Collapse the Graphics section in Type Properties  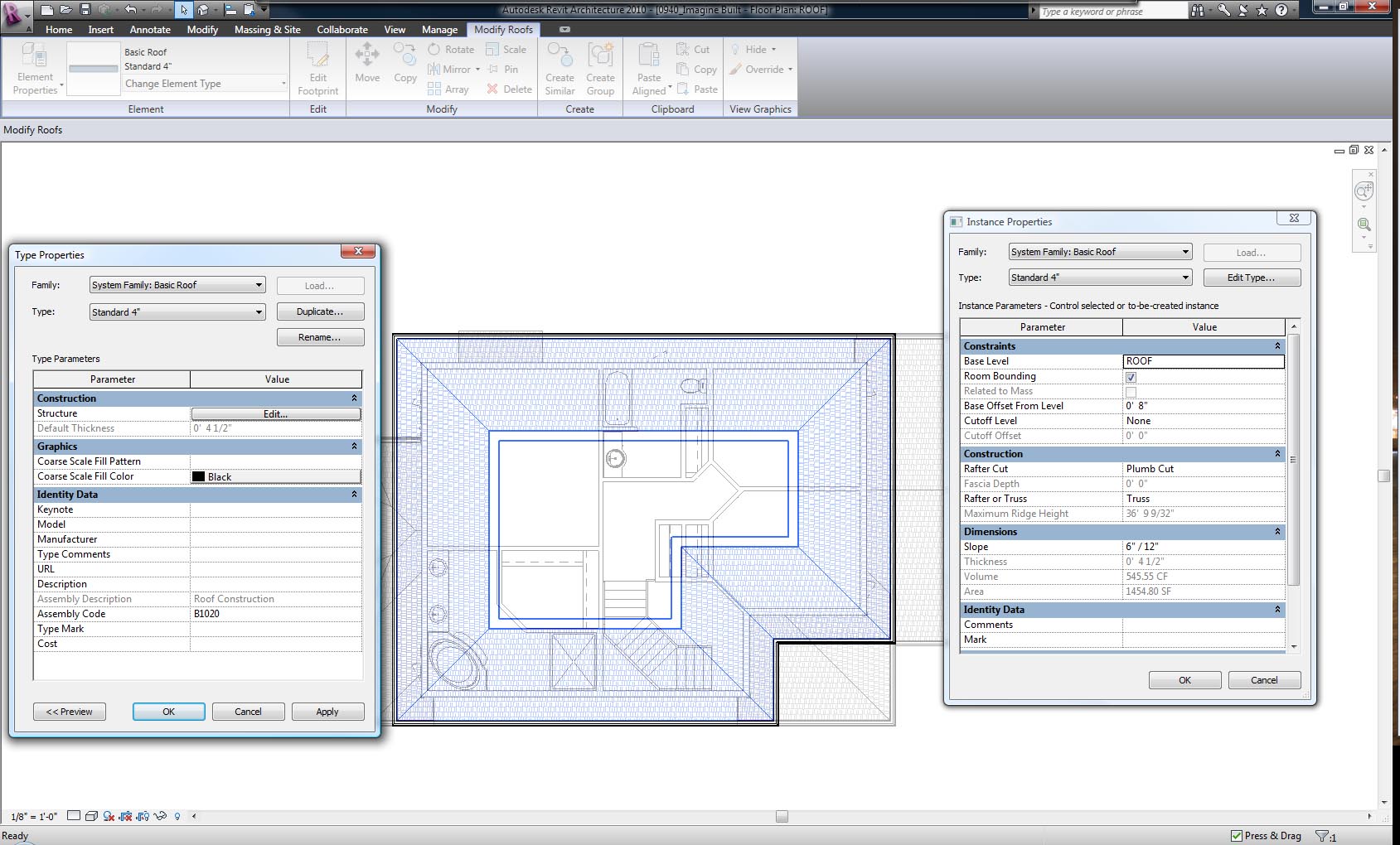click(x=354, y=447)
